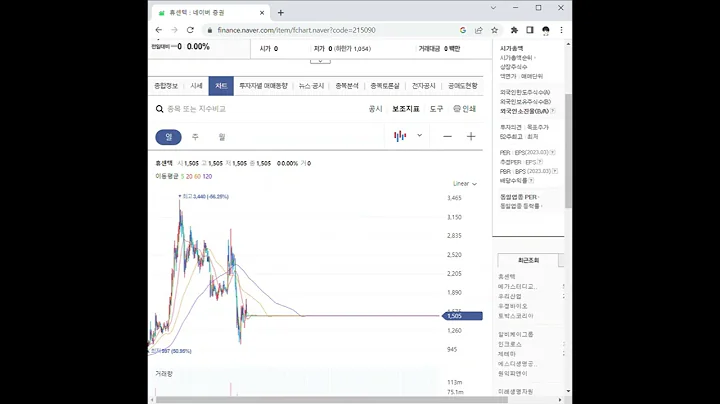Open the tab search chevron
Viewport: 720px width, 404px height.
coord(493,8)
